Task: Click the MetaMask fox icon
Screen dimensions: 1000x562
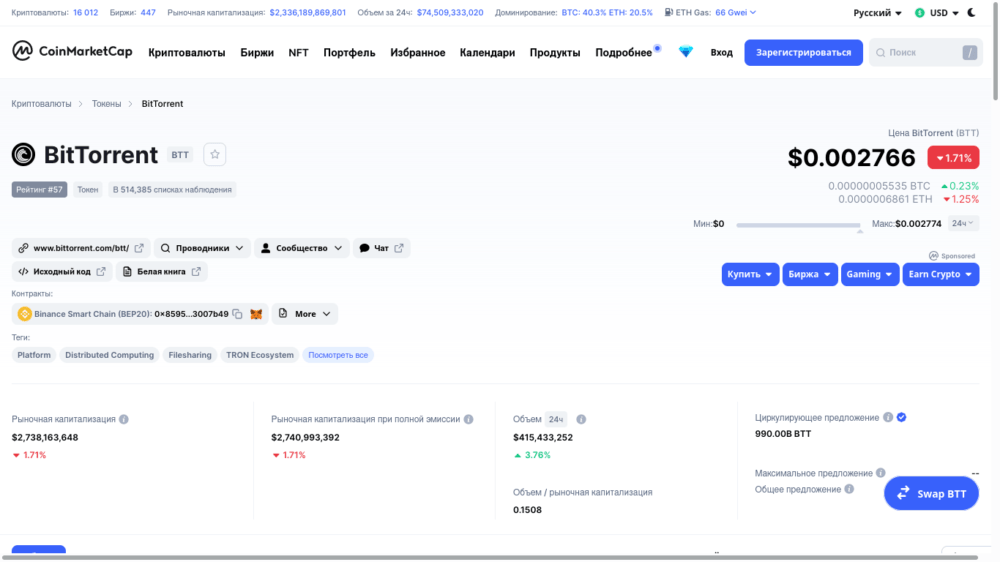Action: click(256, 314)
